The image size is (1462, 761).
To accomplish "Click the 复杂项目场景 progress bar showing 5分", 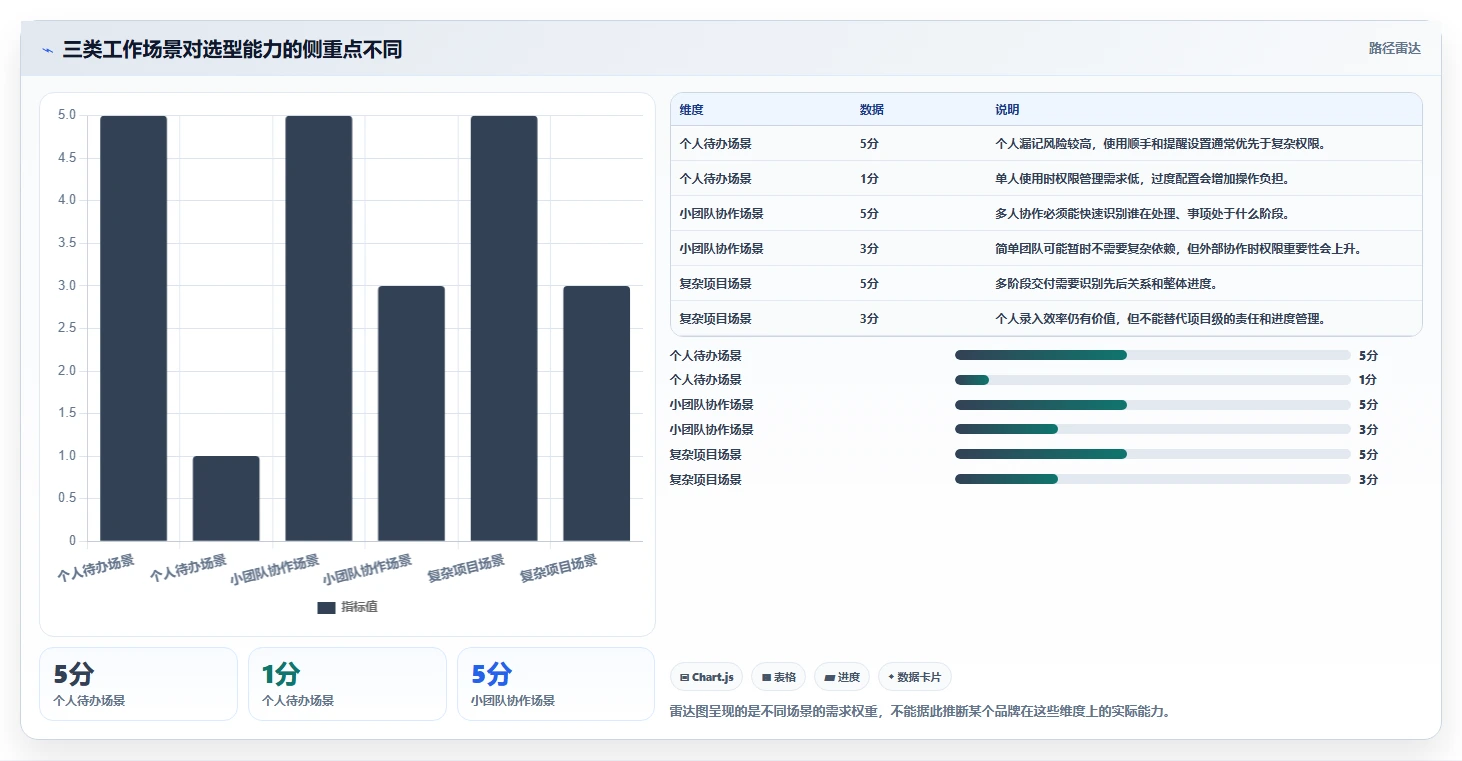I will point(1153,455).
